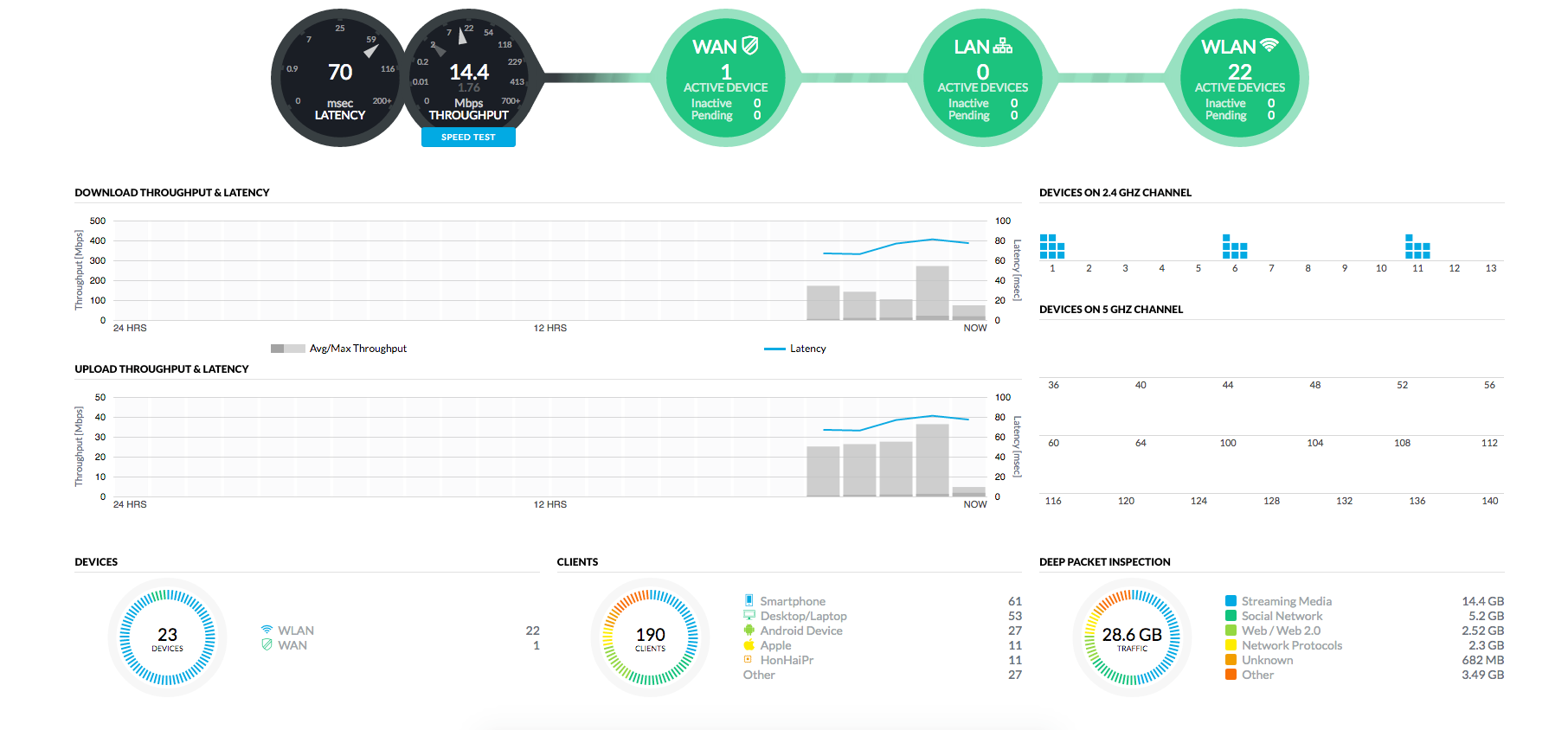1568x730 pixels.
Task: Click tallest download throughput bar
Action: [x=932, y=292]
